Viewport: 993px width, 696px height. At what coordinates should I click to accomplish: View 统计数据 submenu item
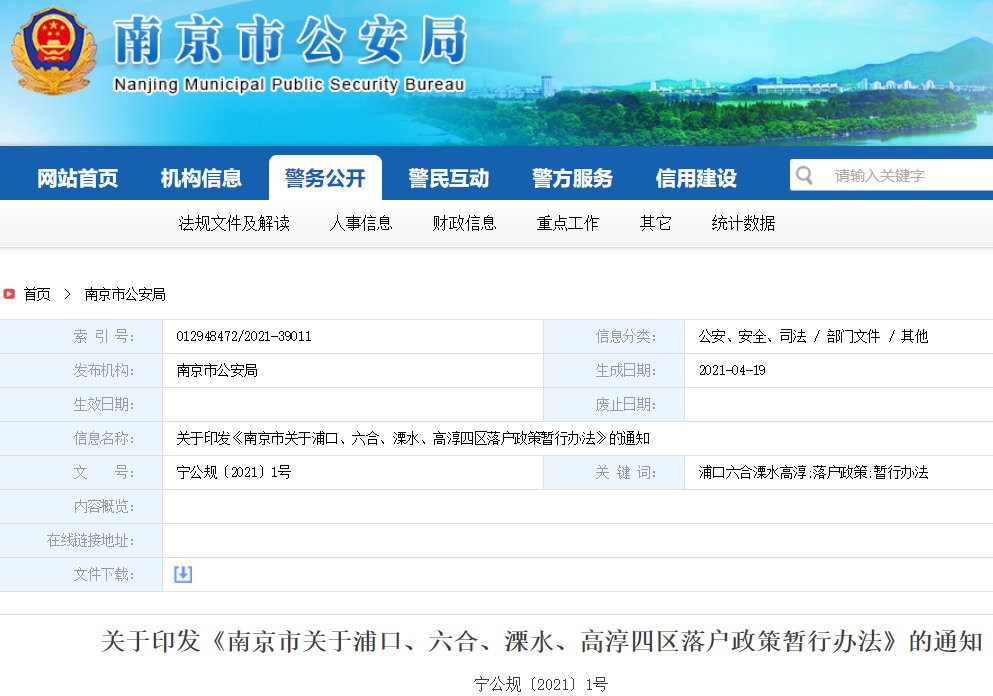pos(743,223)
